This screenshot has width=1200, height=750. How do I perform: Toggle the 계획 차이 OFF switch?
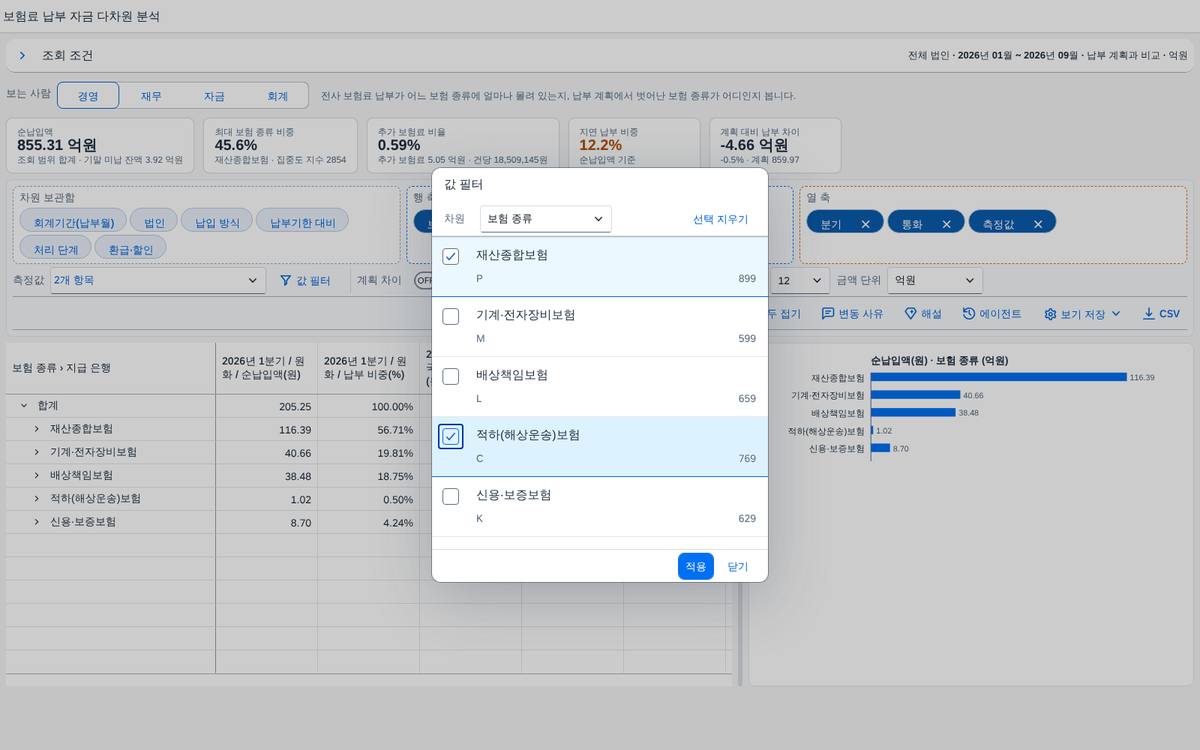click(424, 281)
